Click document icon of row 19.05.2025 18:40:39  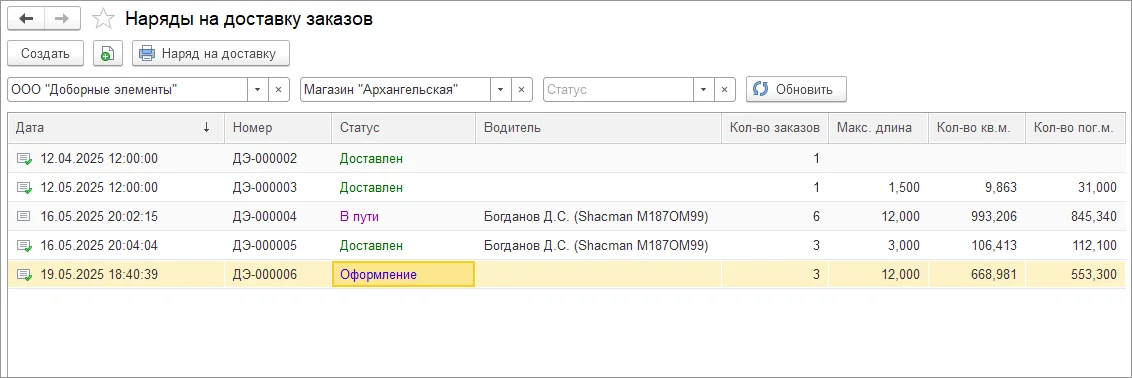click(25, 275)
